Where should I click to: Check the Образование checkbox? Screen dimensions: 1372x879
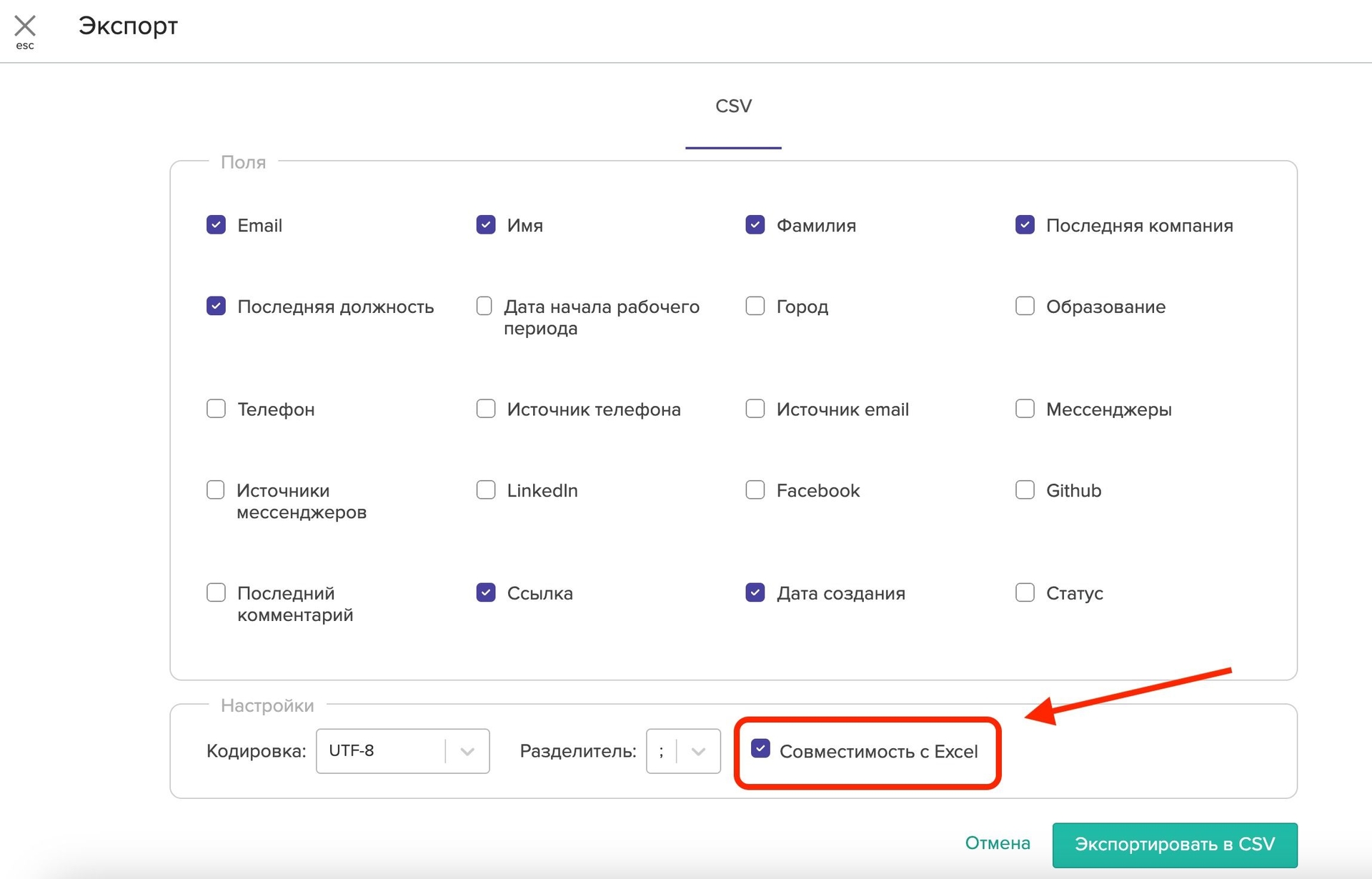coord(1025,306)
